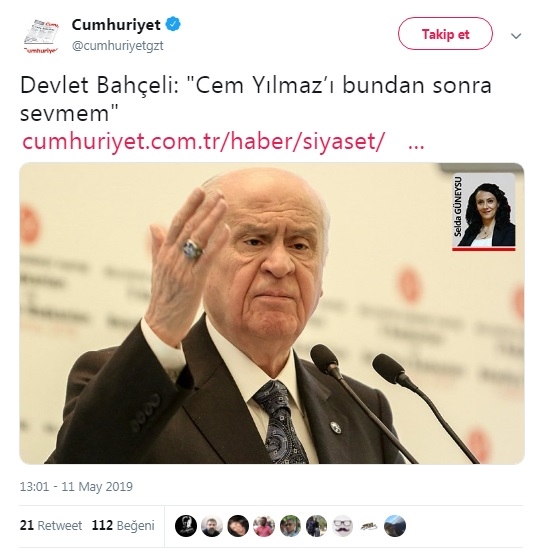Open the sunglasses man liker avatar
The image size is (539, 554).
click(290, 526)
